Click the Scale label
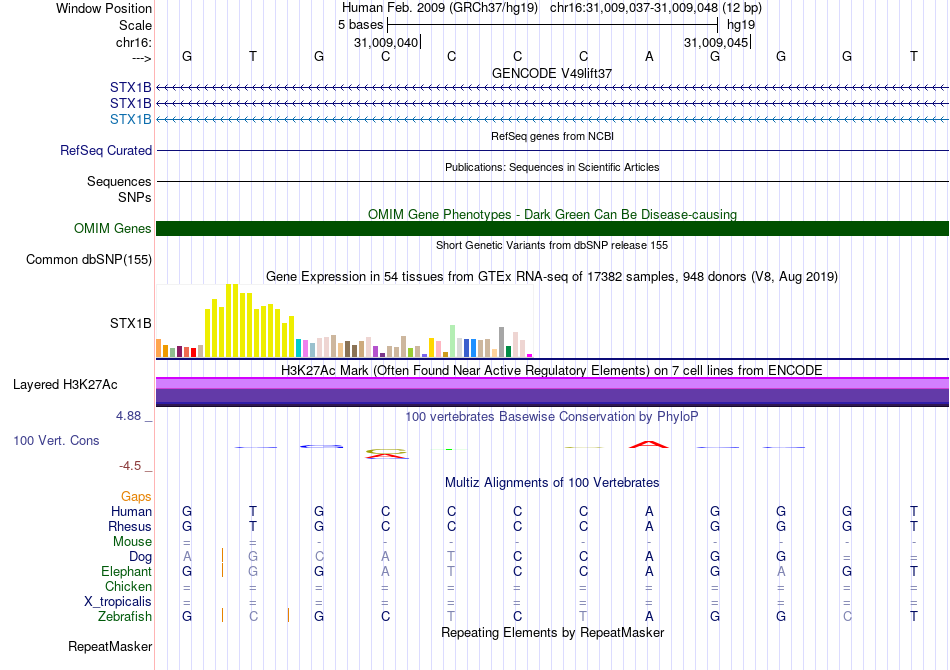950x670 pixels. coord(135,25)
